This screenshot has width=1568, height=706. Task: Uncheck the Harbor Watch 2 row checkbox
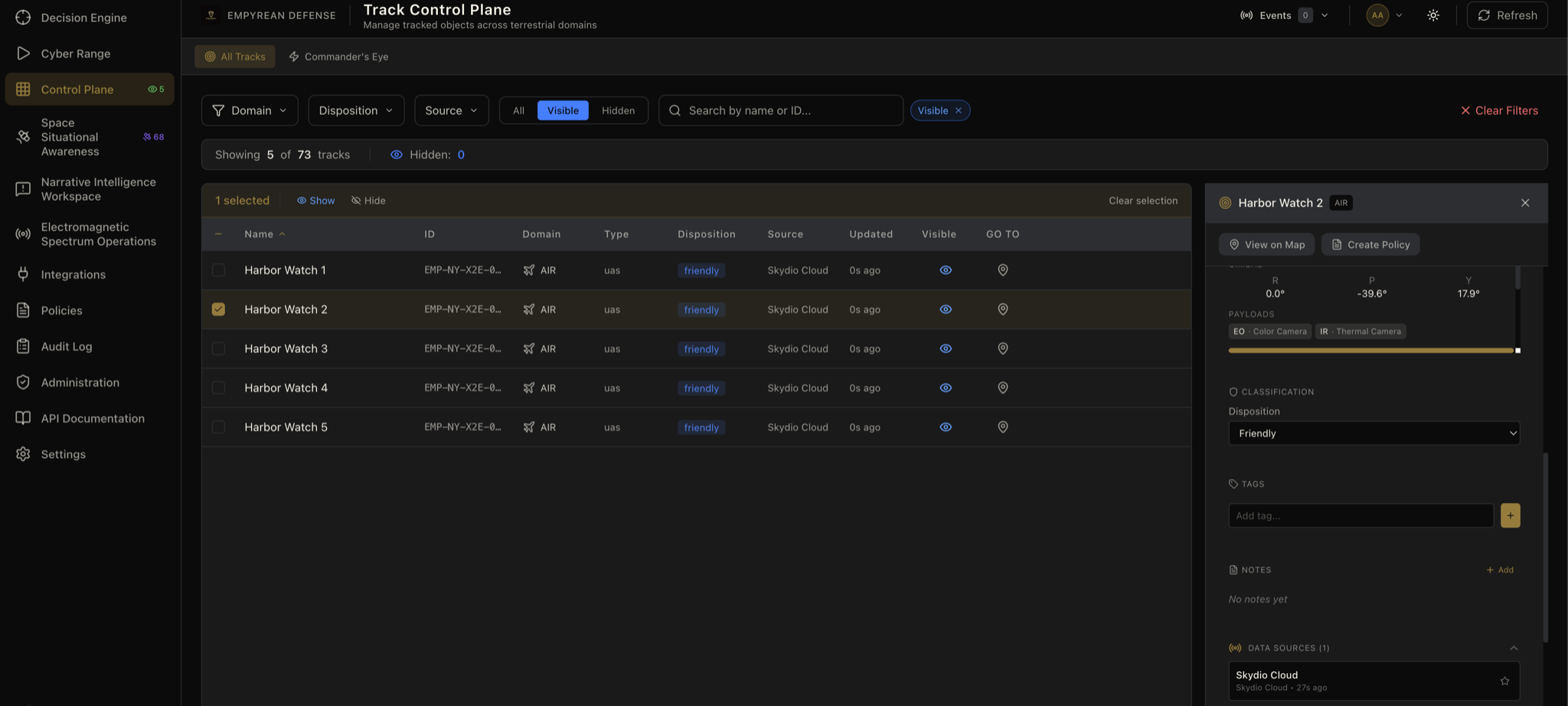point(218,309)
